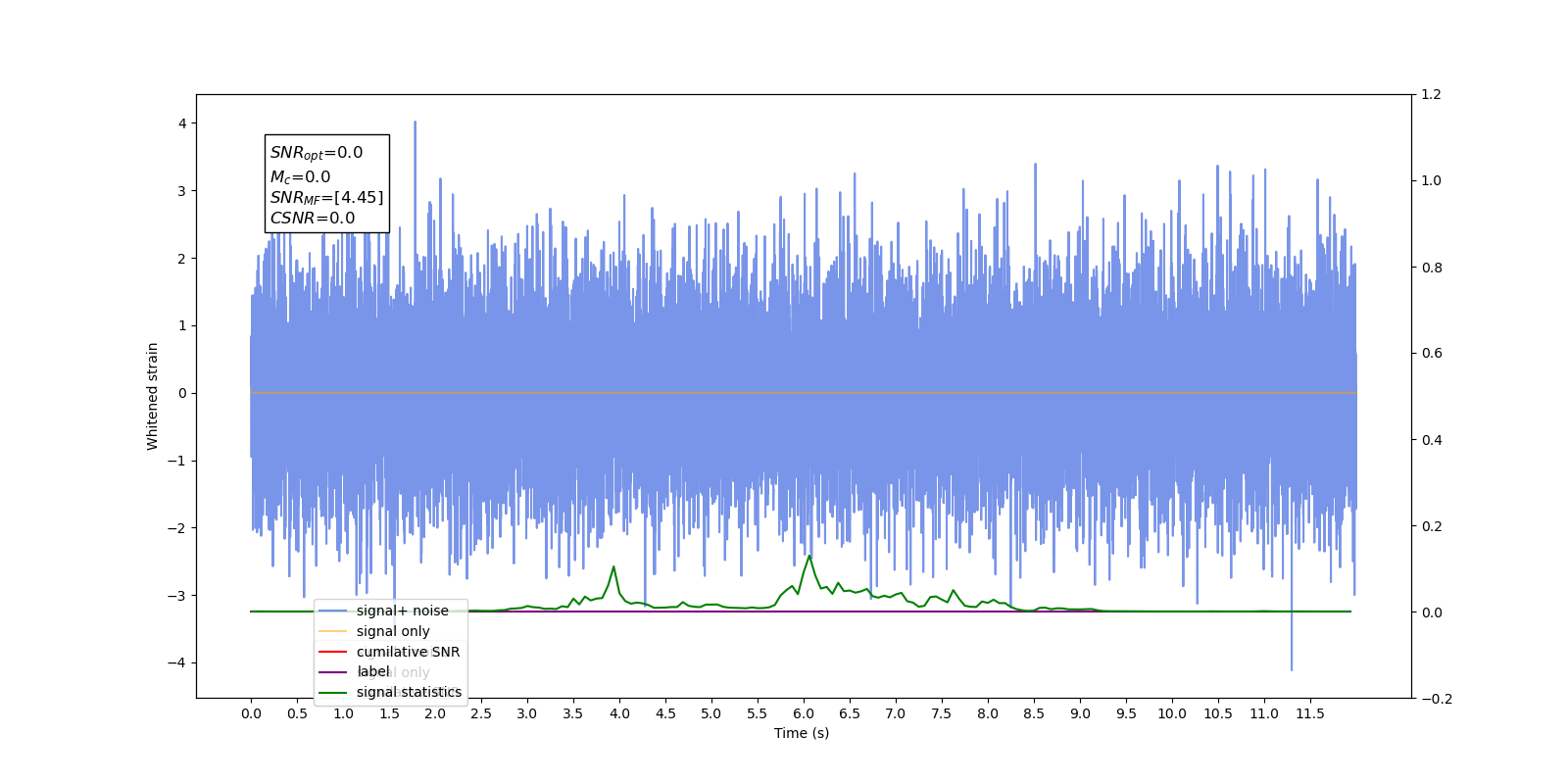Image resolution: width=1568 pixels, height=784 pixels.
Task: Click the x-axis tick label 2.5
Action: [x=481, y=713]
